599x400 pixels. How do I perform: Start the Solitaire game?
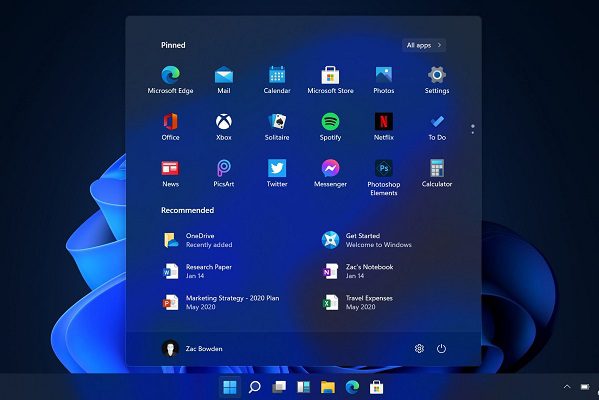(277, 126)
